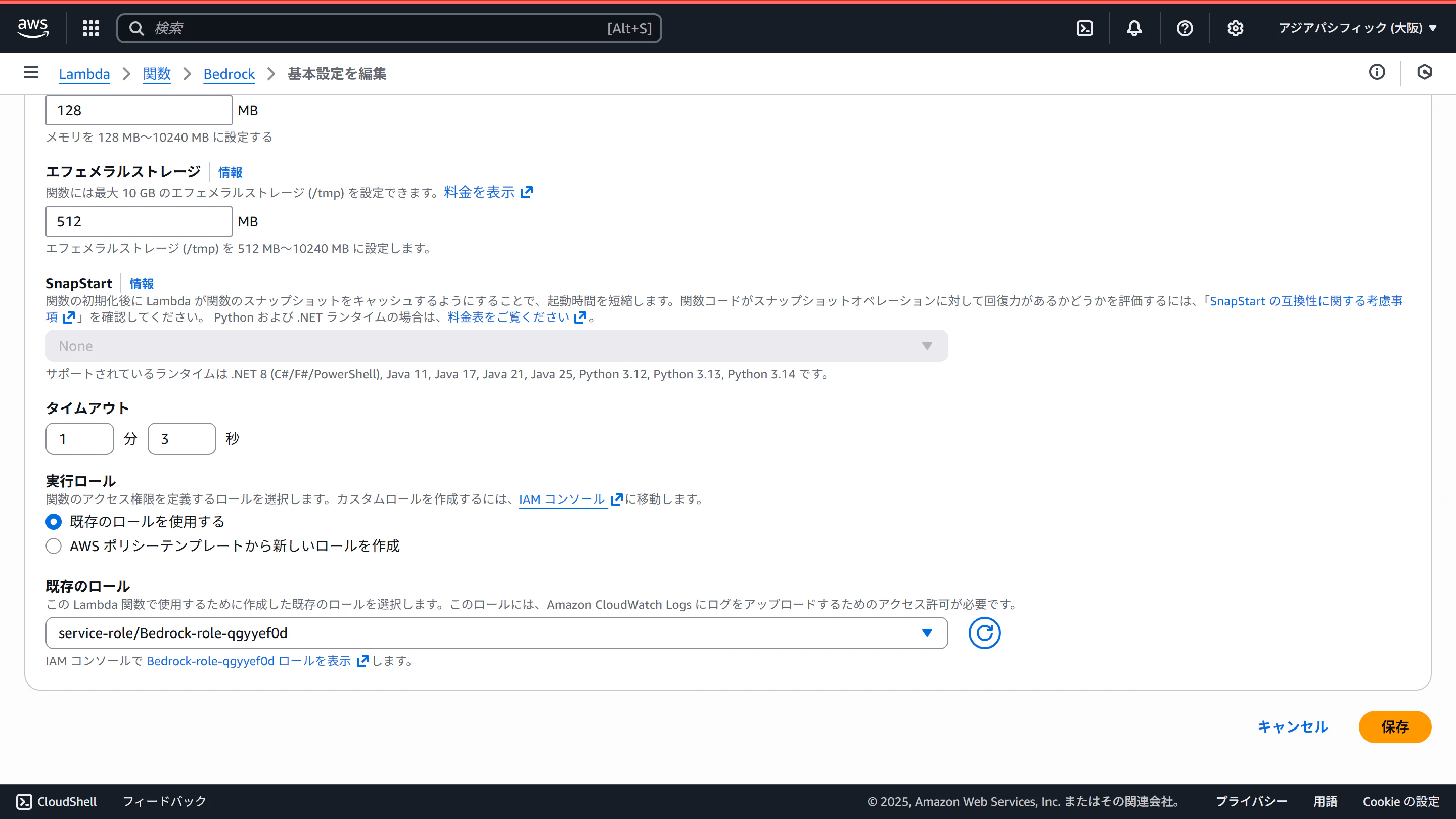Click the SnapStart None dropdown
This screenshot has width=1456, height=819.
click(496, 346)
